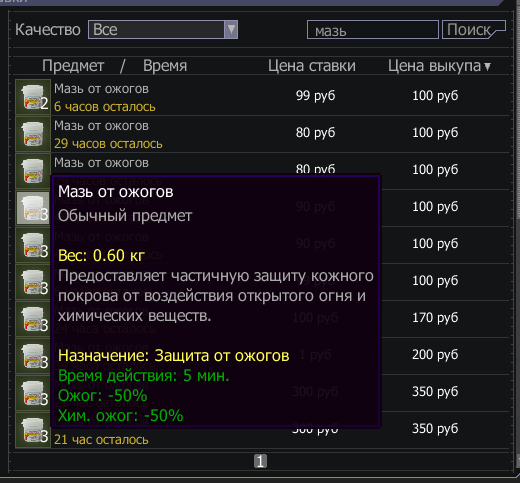Go to page 1 of results

(x=260, y=461)
